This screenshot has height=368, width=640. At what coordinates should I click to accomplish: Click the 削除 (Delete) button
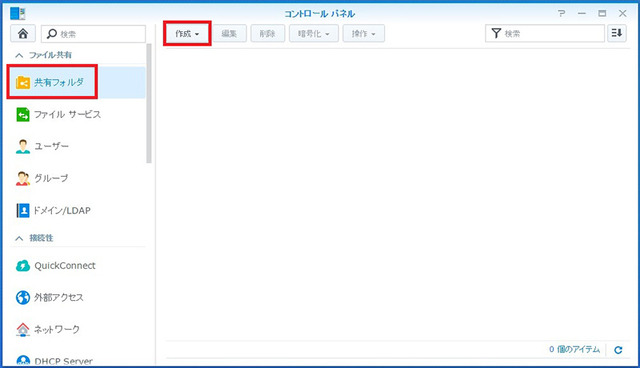(267, 33)
